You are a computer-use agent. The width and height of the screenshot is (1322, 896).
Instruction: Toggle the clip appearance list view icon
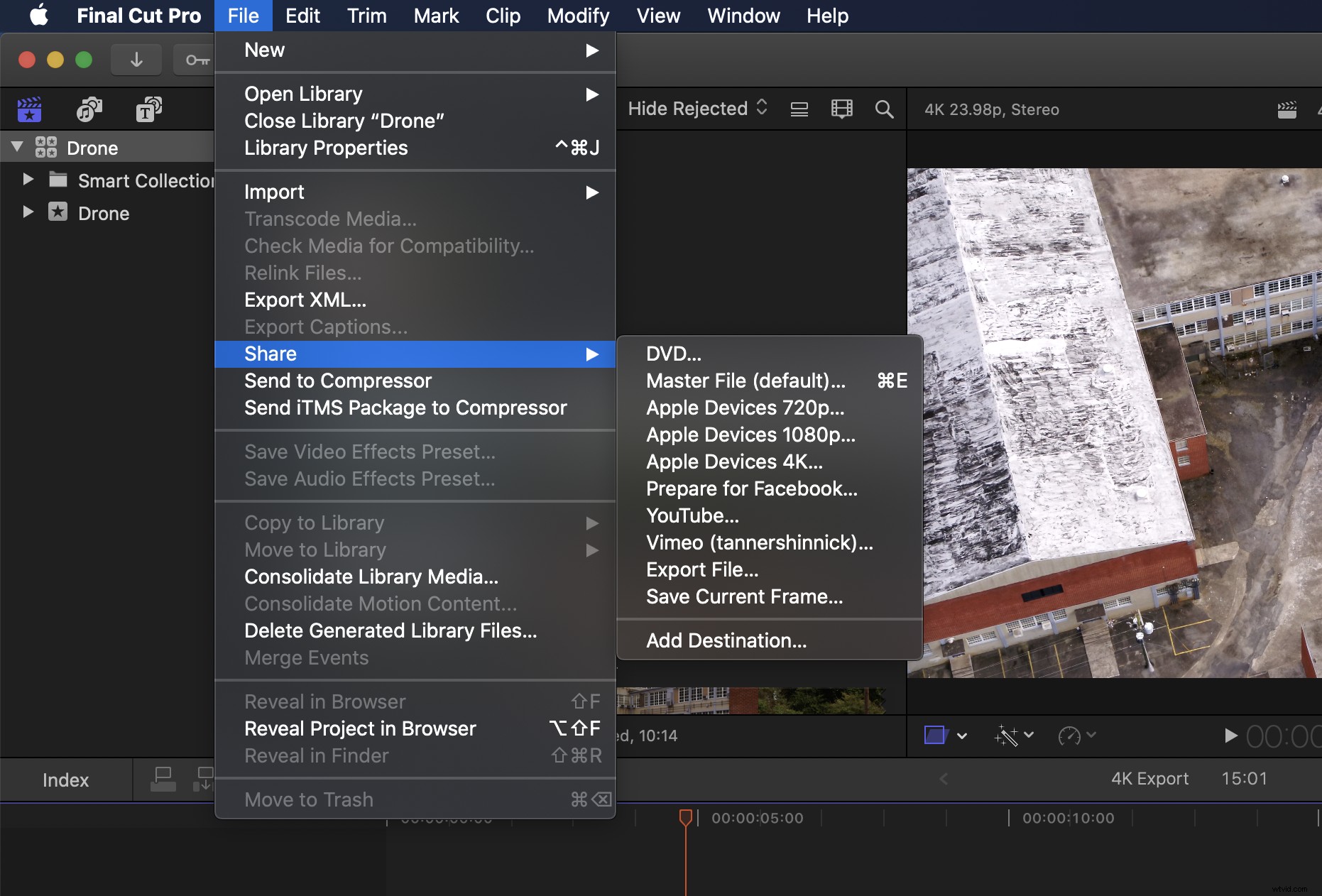click(x=799, y=109)
